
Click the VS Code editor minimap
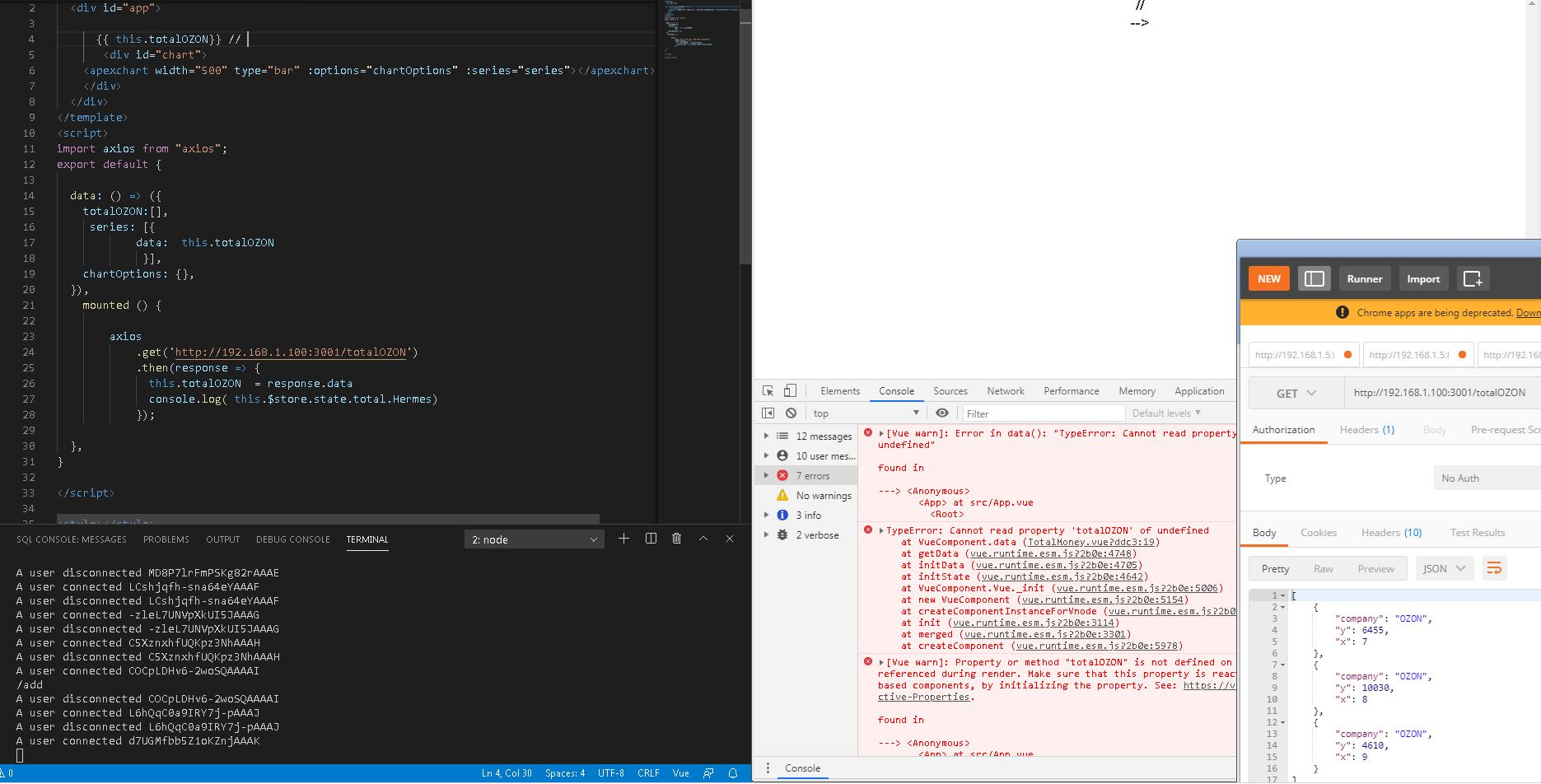click(x=698, y=261)
